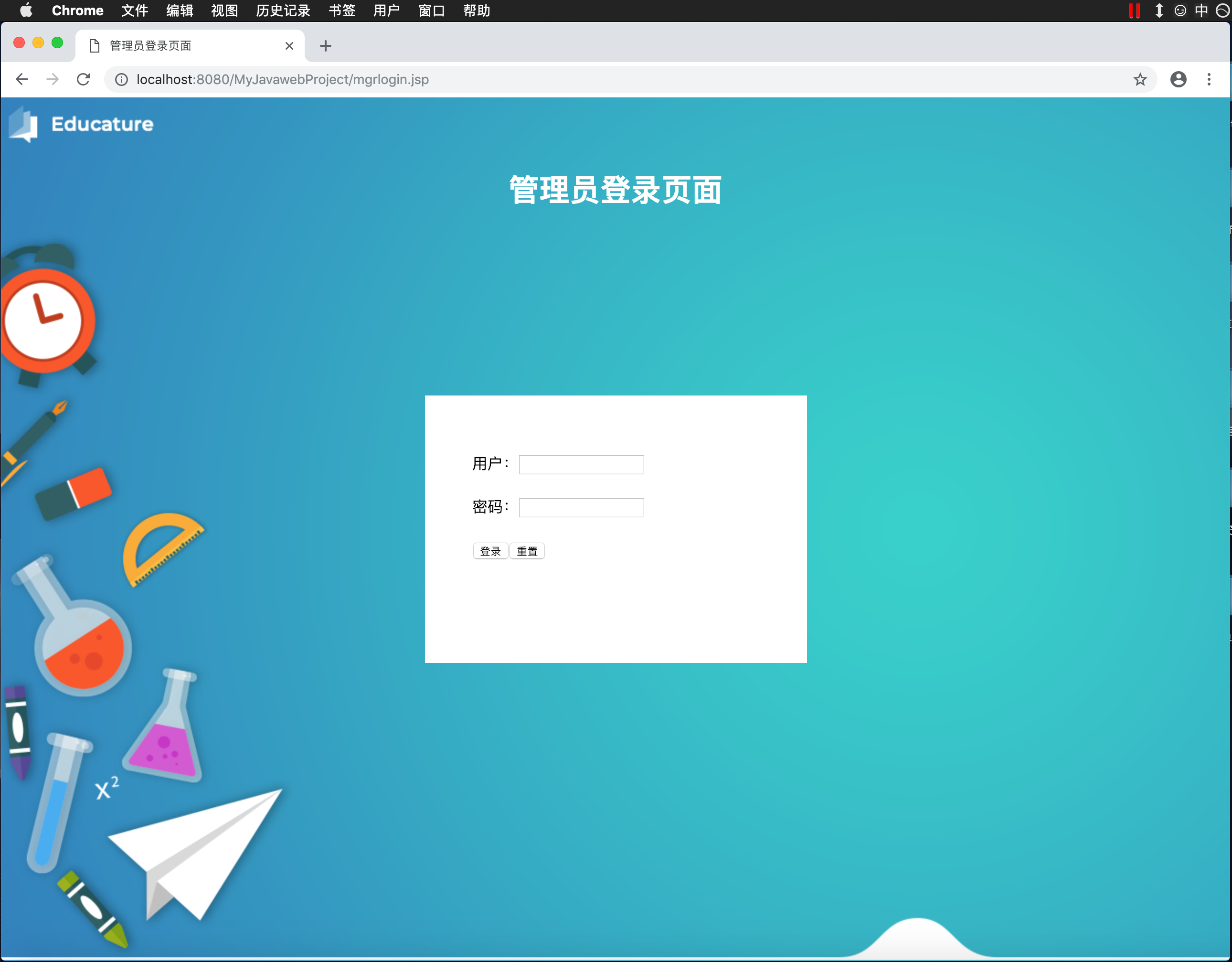Open the 历史记录 menu

[x=283, y=10]
